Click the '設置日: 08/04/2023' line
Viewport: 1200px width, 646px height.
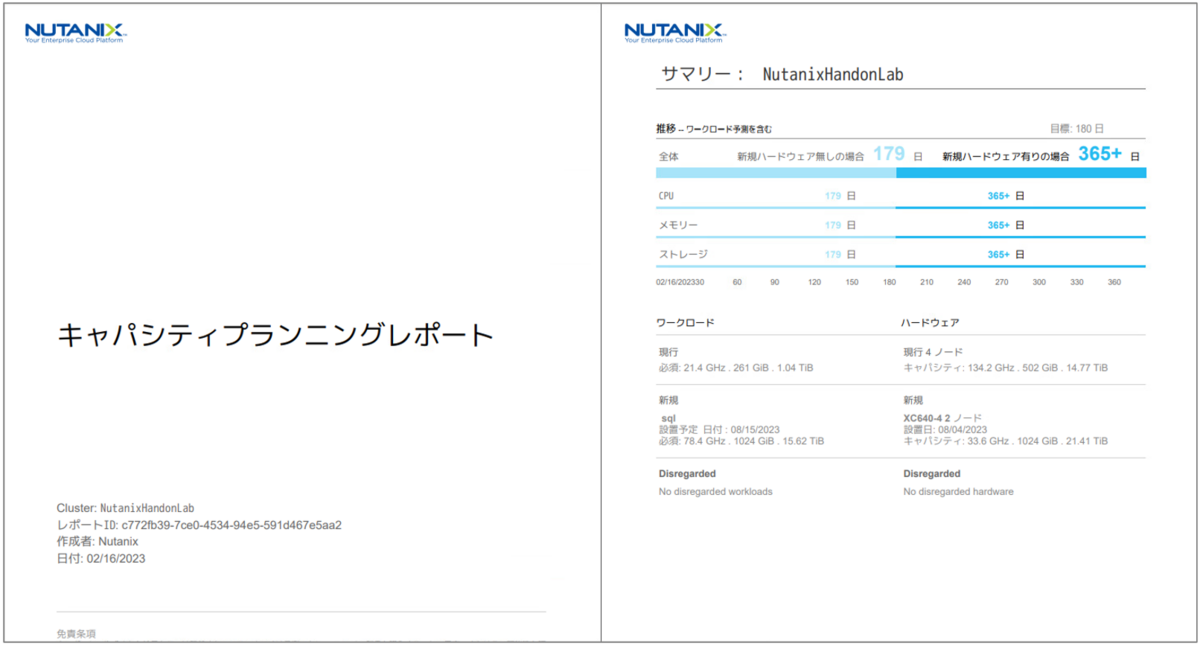[x=945, y=429]
